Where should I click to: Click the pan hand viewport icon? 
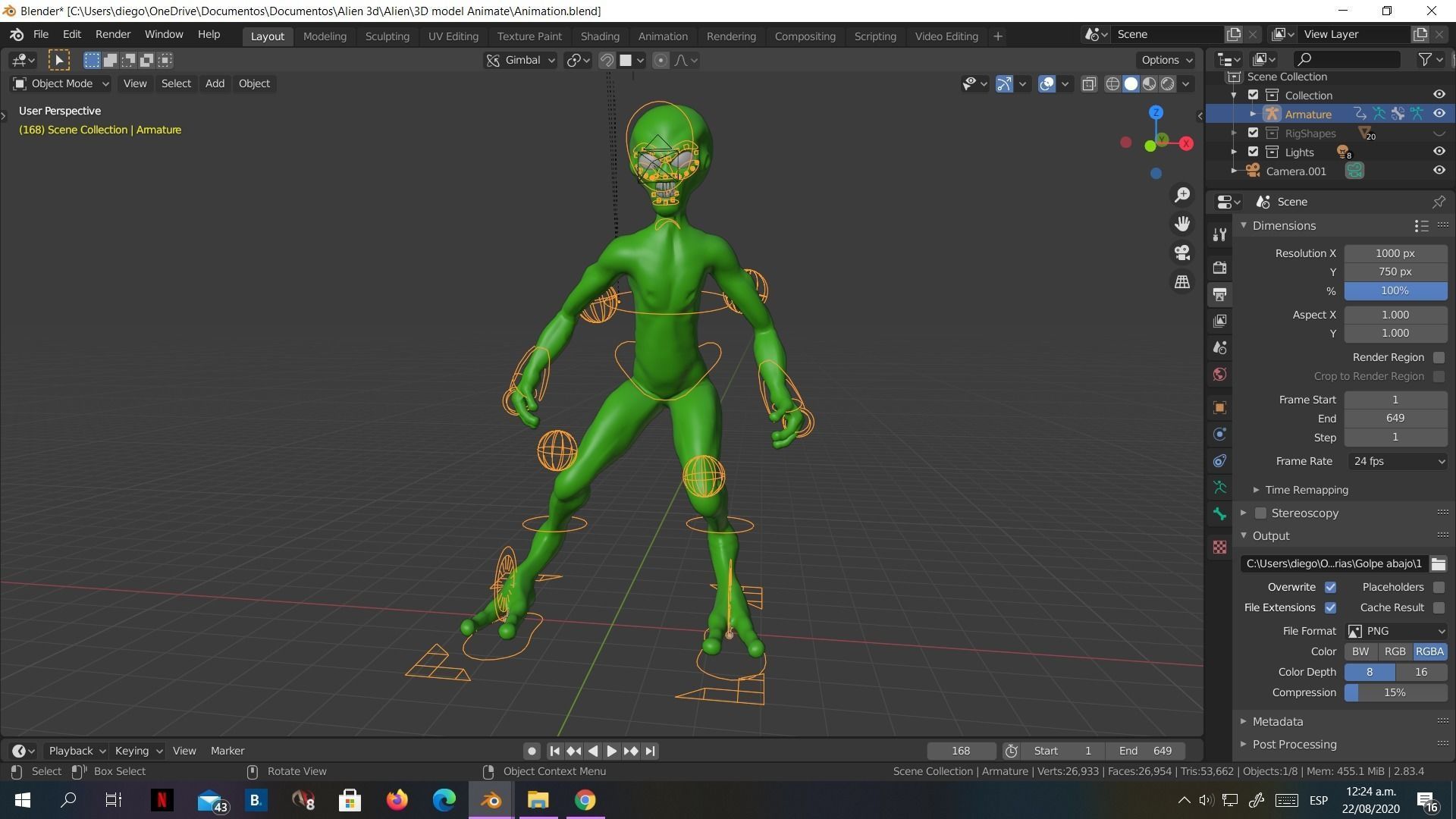pos(1181,224)
